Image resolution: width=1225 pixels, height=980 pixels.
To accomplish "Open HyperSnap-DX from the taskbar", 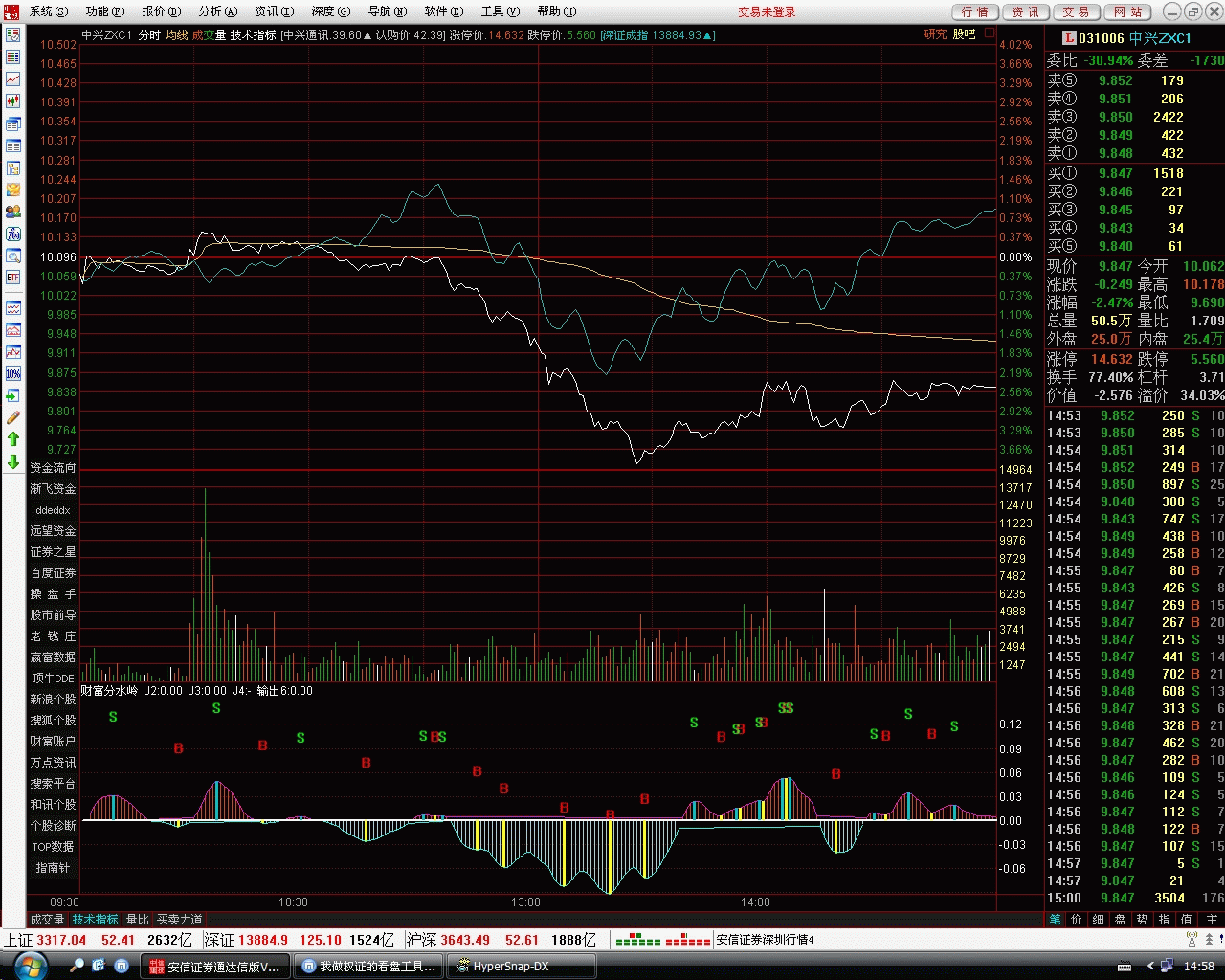I will (523, 967).
